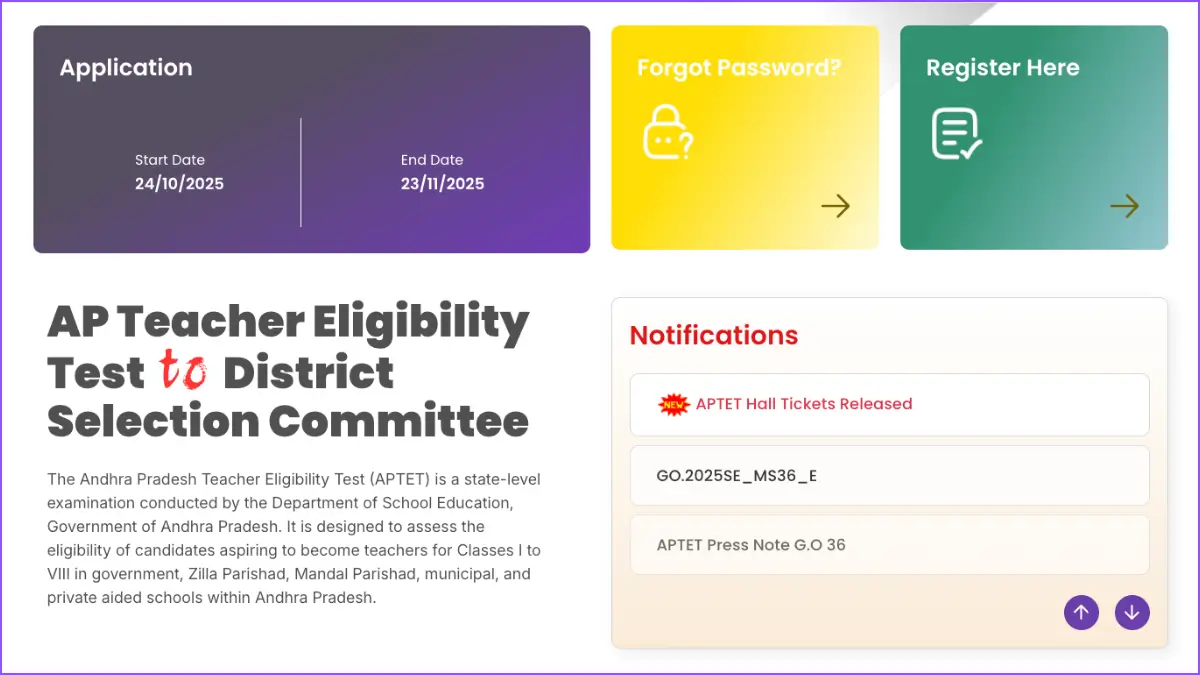Click the divider between start and end dates
The width and height of the screenshot is (1200, 675).
tap(300, 173)
